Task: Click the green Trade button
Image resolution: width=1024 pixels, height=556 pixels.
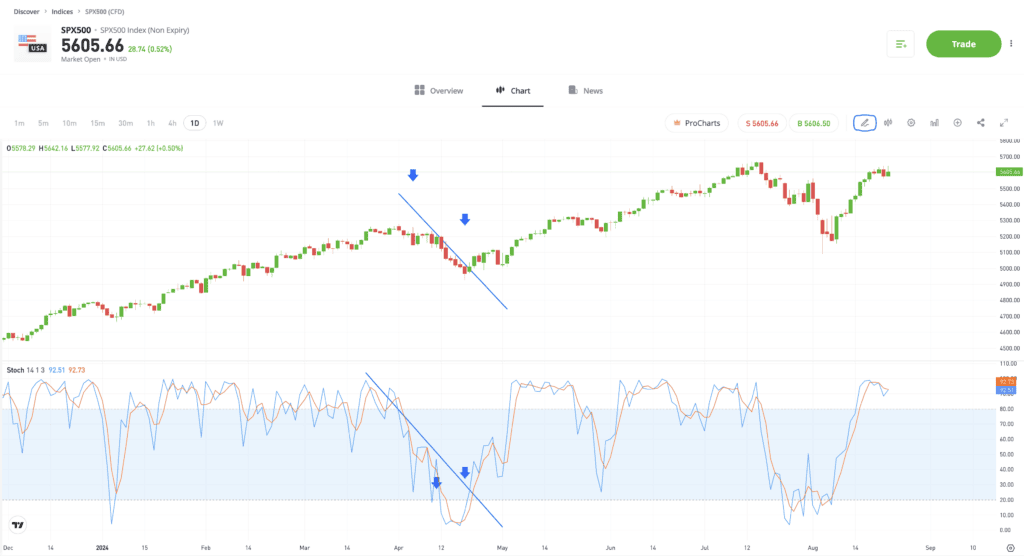Action: point(963,44)
